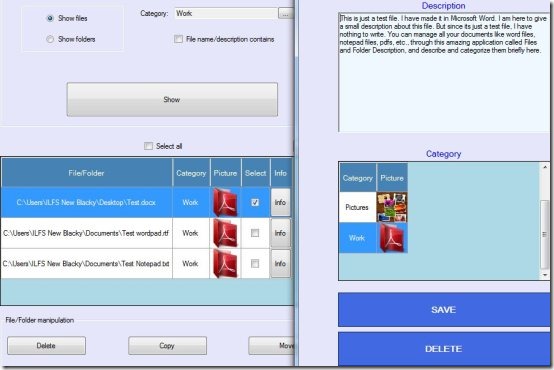Click Picture header in the category list
This screenshot has width=554, height=370.
[x=392, y=178]
